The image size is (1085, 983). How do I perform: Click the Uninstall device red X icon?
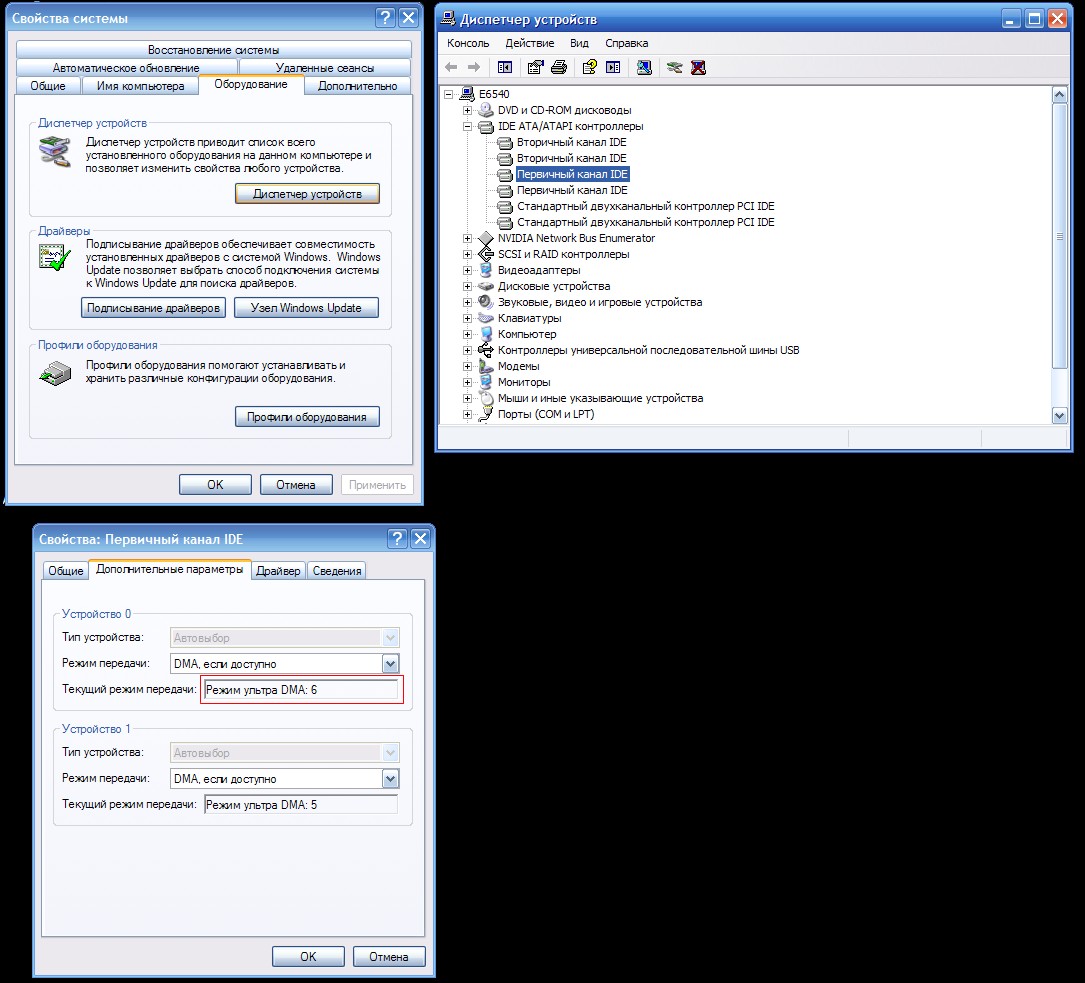(698, 67)
